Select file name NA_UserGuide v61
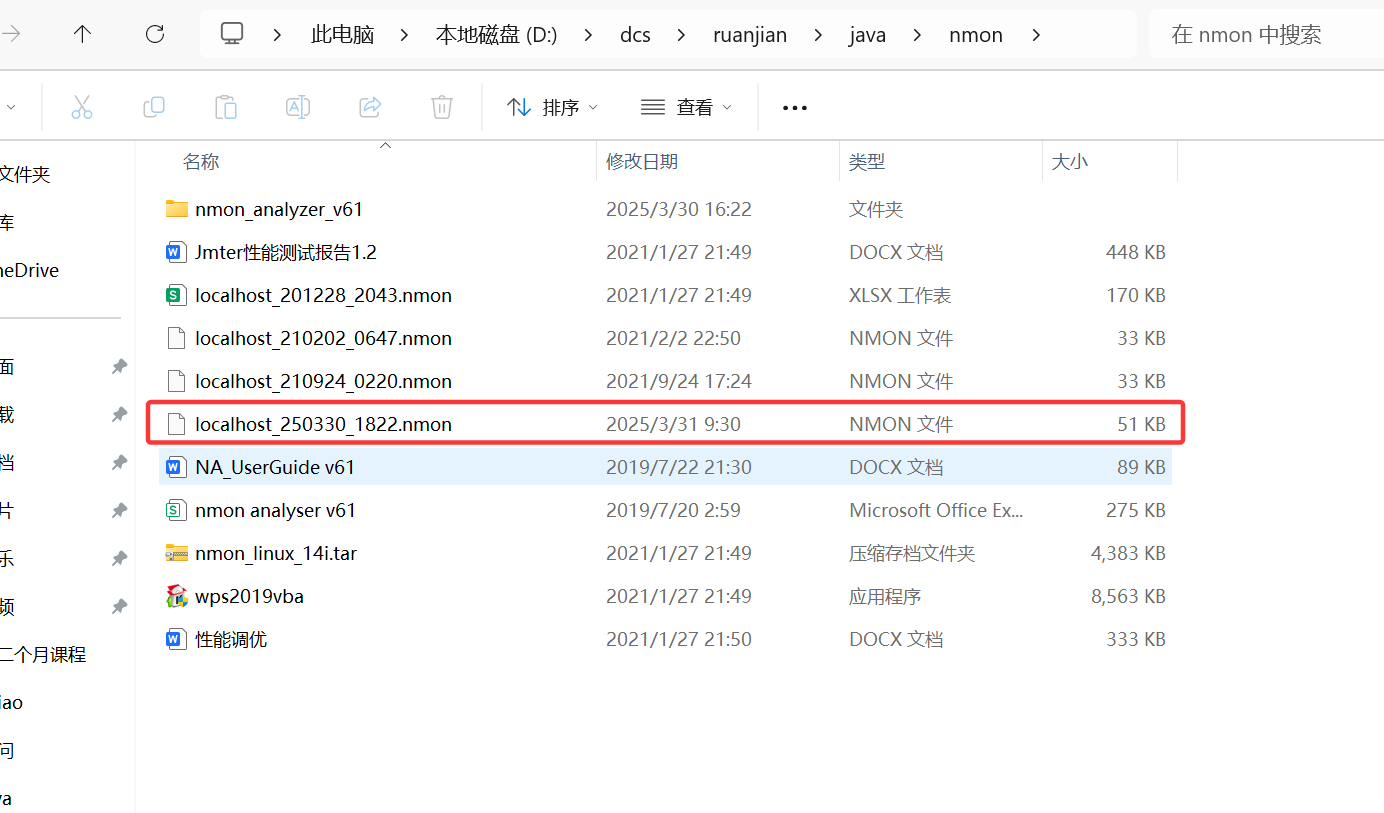 point(275,467)
